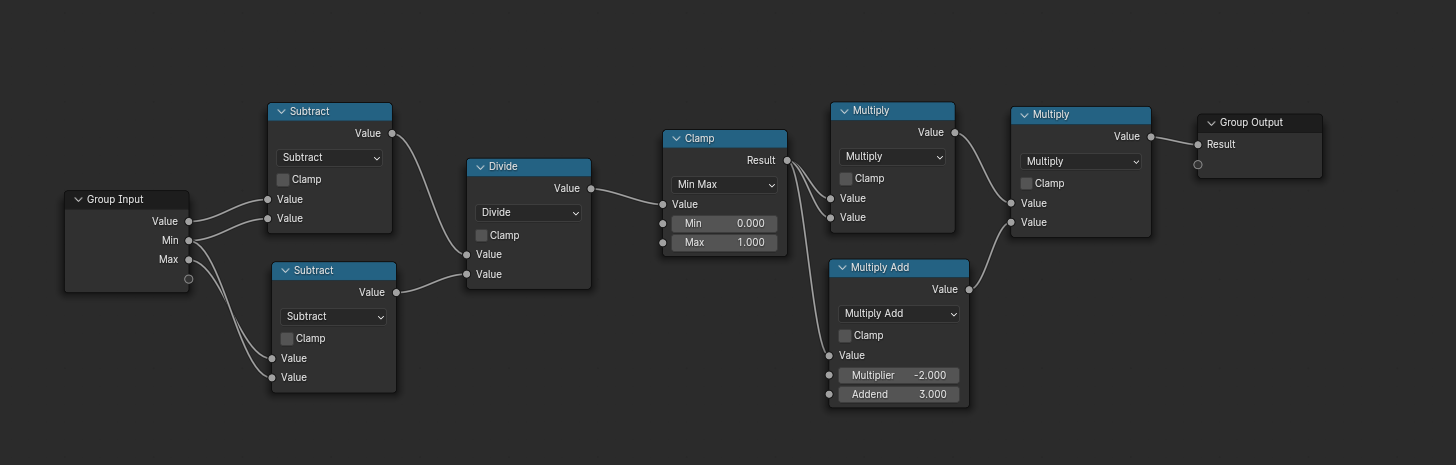Image resolution: width=1456 pixels, height=465 pixels.
Task: Open the Min Max clamp type dropdown
Action: (724, 185)
